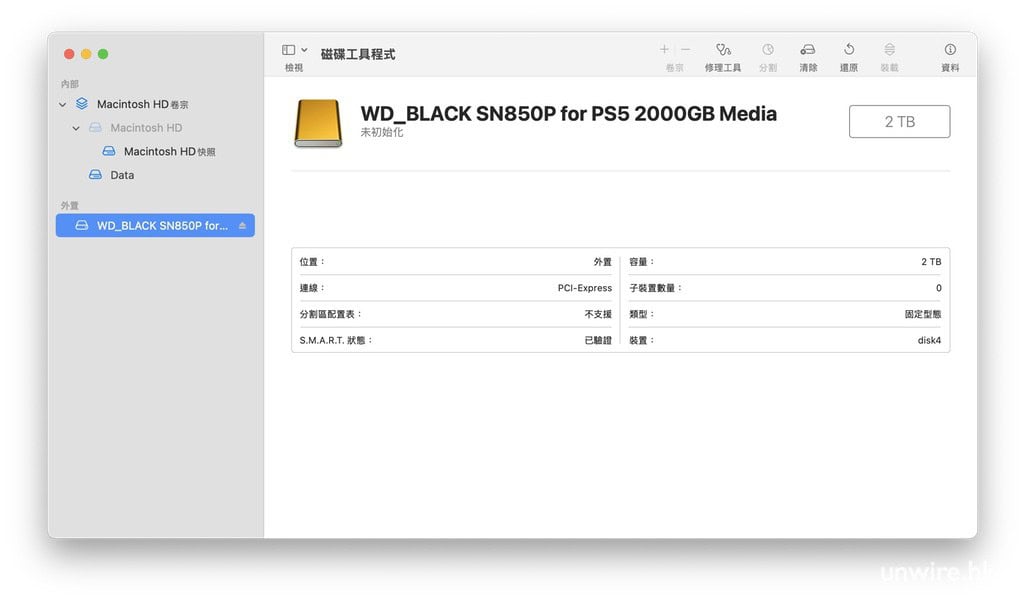Eject the WD_BLACK SN850P external drive
The image size is (1024, 601).
[242, 226]
